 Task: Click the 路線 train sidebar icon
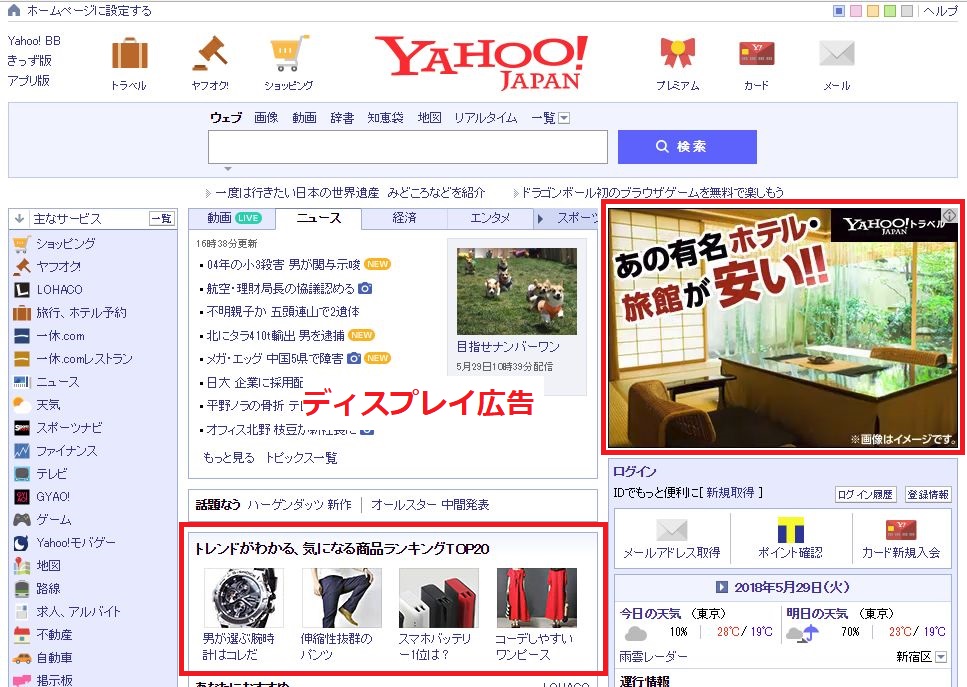click(x=22, y=588)
